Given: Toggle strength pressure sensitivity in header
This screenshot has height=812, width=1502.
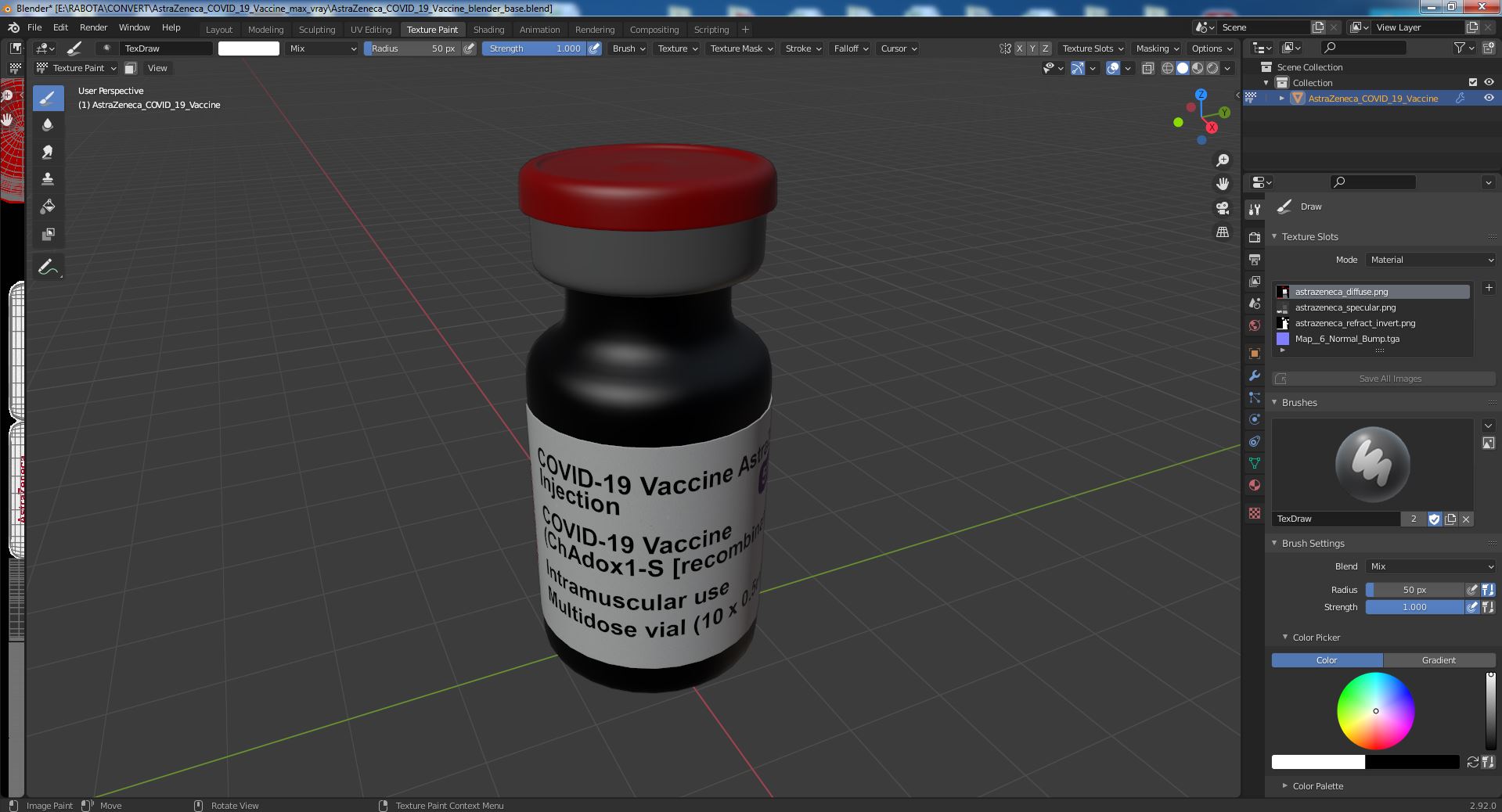Looking at the screenshot, I should [x=595, y=49].
